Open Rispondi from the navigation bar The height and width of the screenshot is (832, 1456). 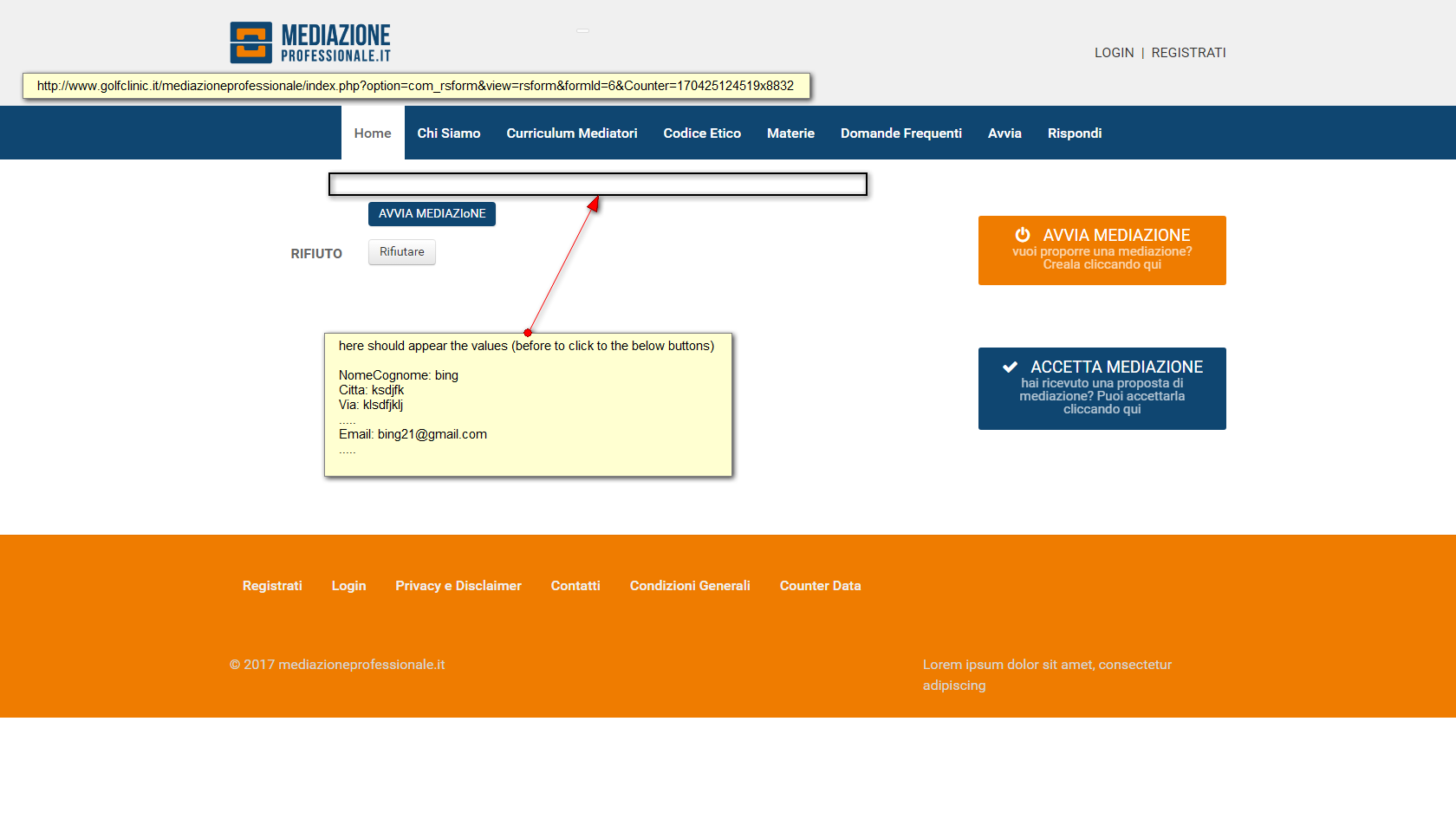tap(1075, 133)
